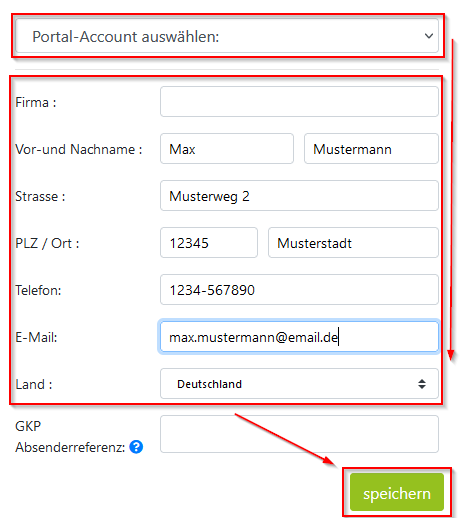Image resolution: width=460 pixels, height=518 pixels.
Task: Click the blue help icon beside Absenderreferenz
Action: [x=136, y=447]
